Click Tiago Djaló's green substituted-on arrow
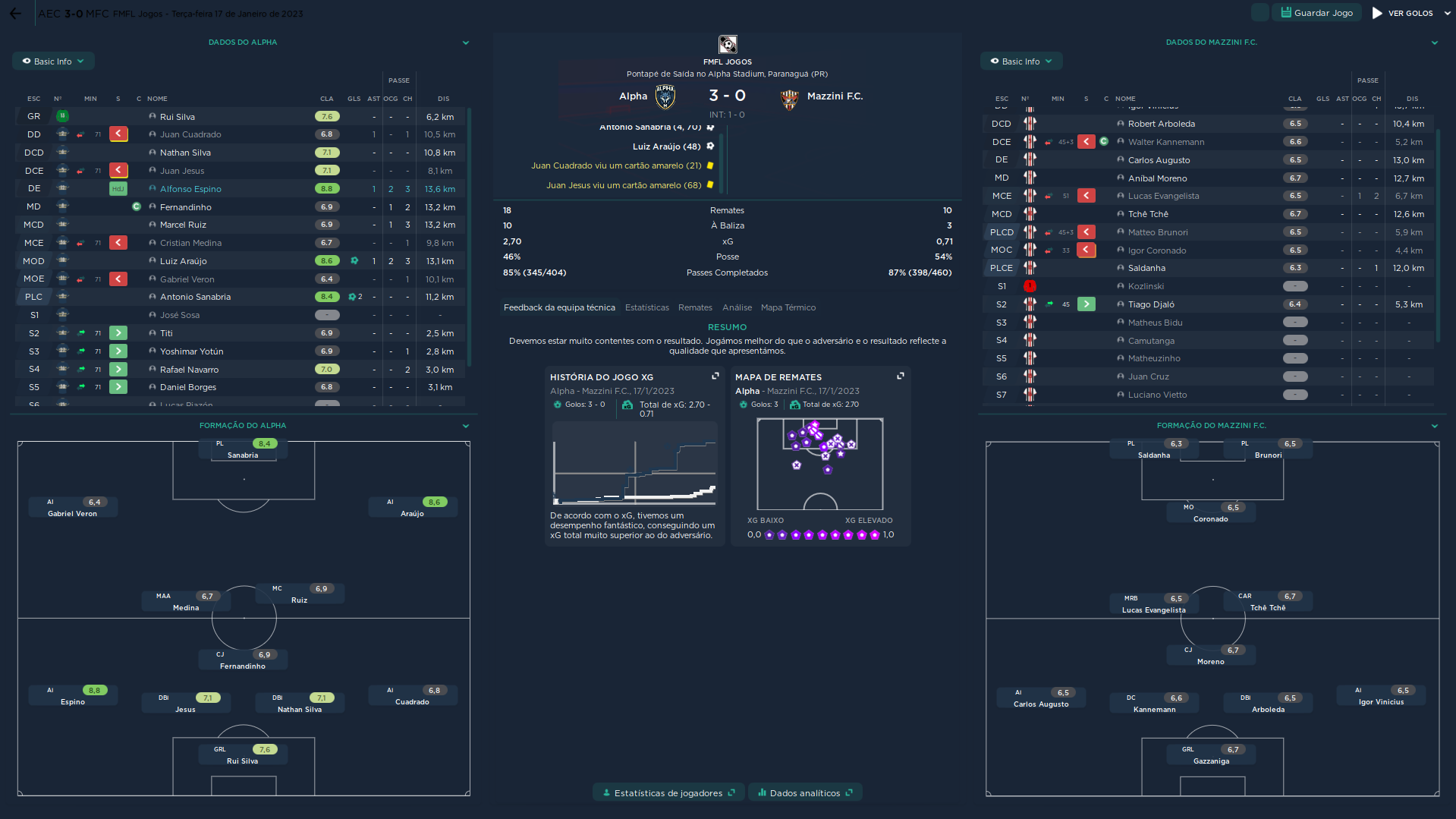Viewport: 1456px width, 819px height. point(1086,304)
